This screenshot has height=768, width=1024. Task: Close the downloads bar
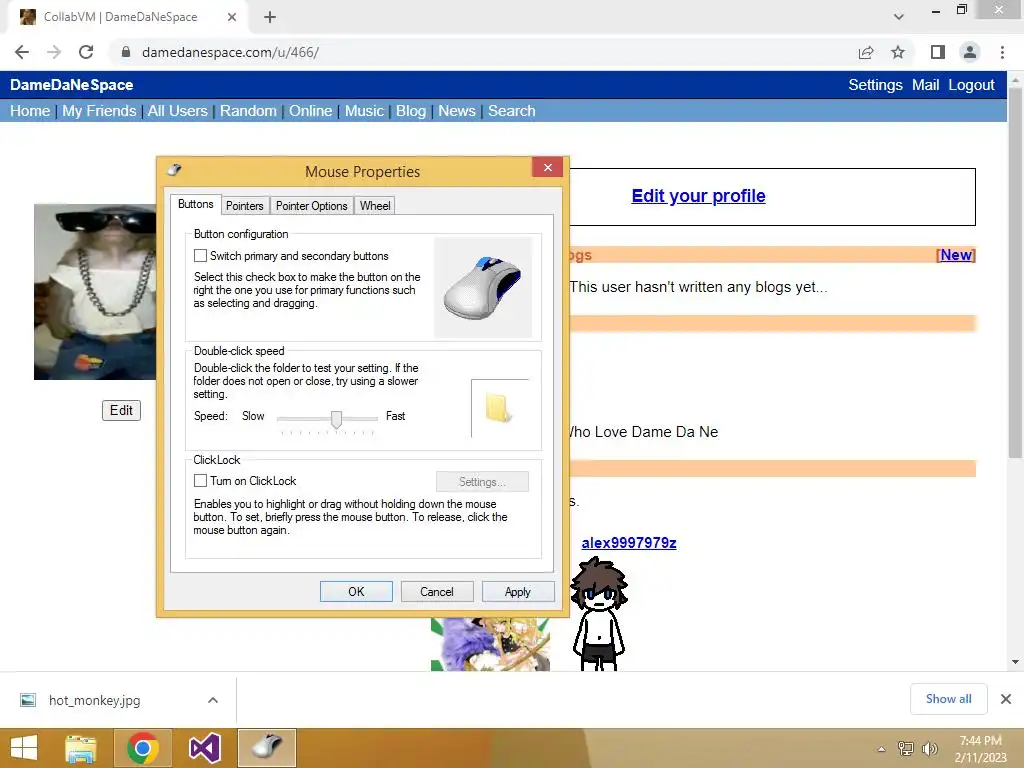[x=1006, y=699]
